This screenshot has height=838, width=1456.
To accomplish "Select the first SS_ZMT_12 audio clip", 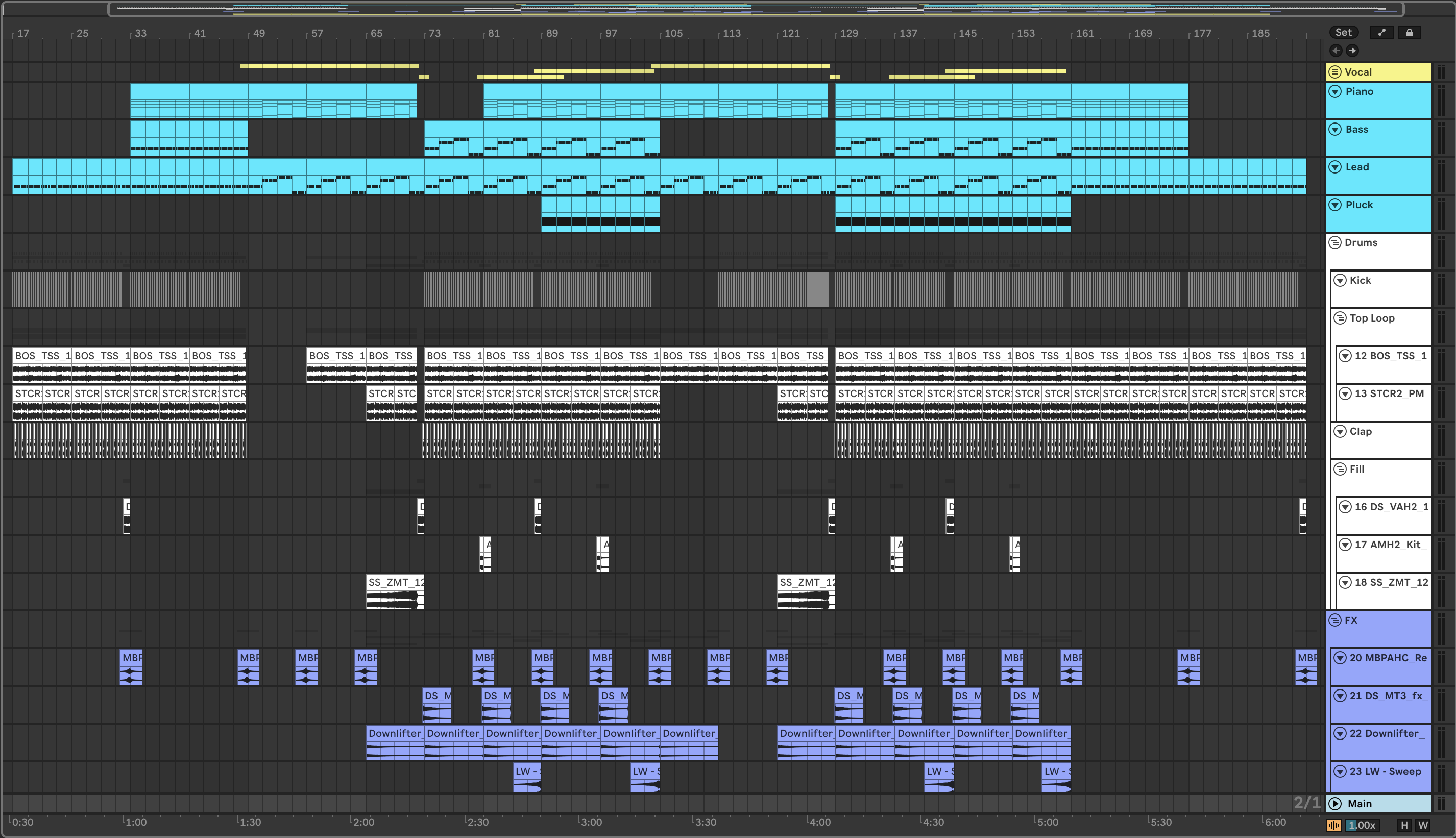I will pos(395,582).
